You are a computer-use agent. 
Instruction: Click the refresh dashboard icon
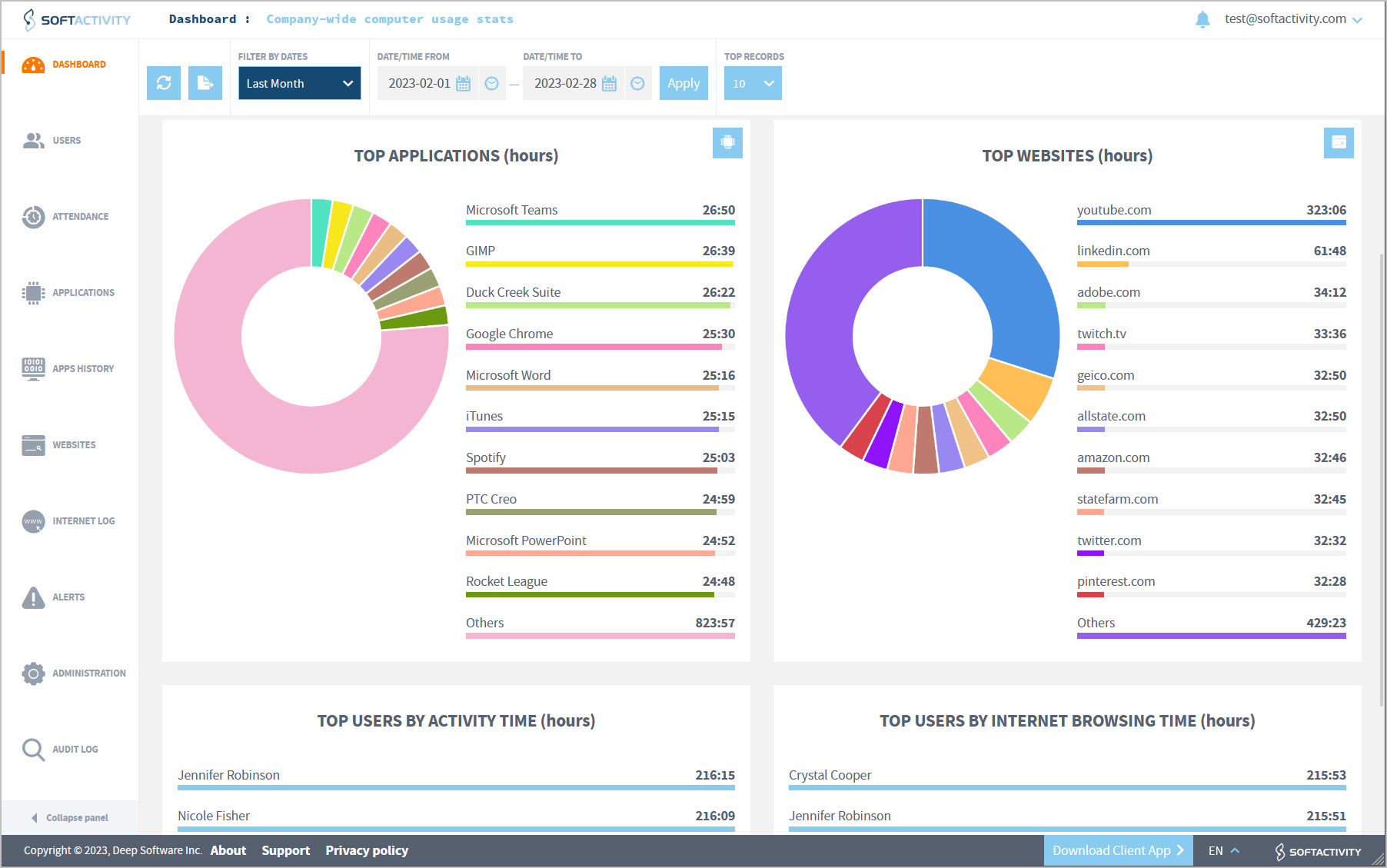pyautogui.click(x=164, y=83)
